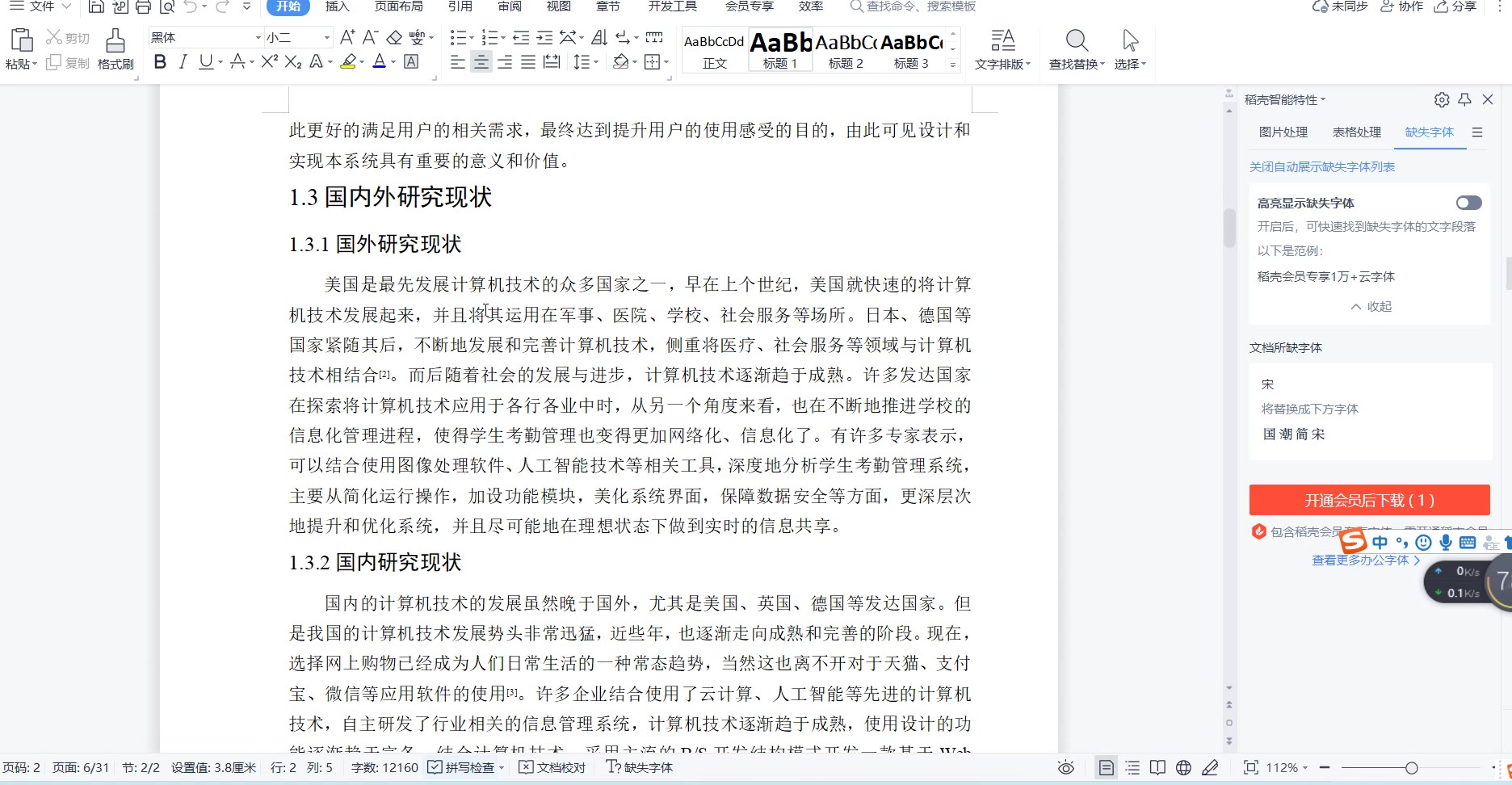1512x785 pixels.
Task: Toggle center alignment button
Action: [481, 62]
